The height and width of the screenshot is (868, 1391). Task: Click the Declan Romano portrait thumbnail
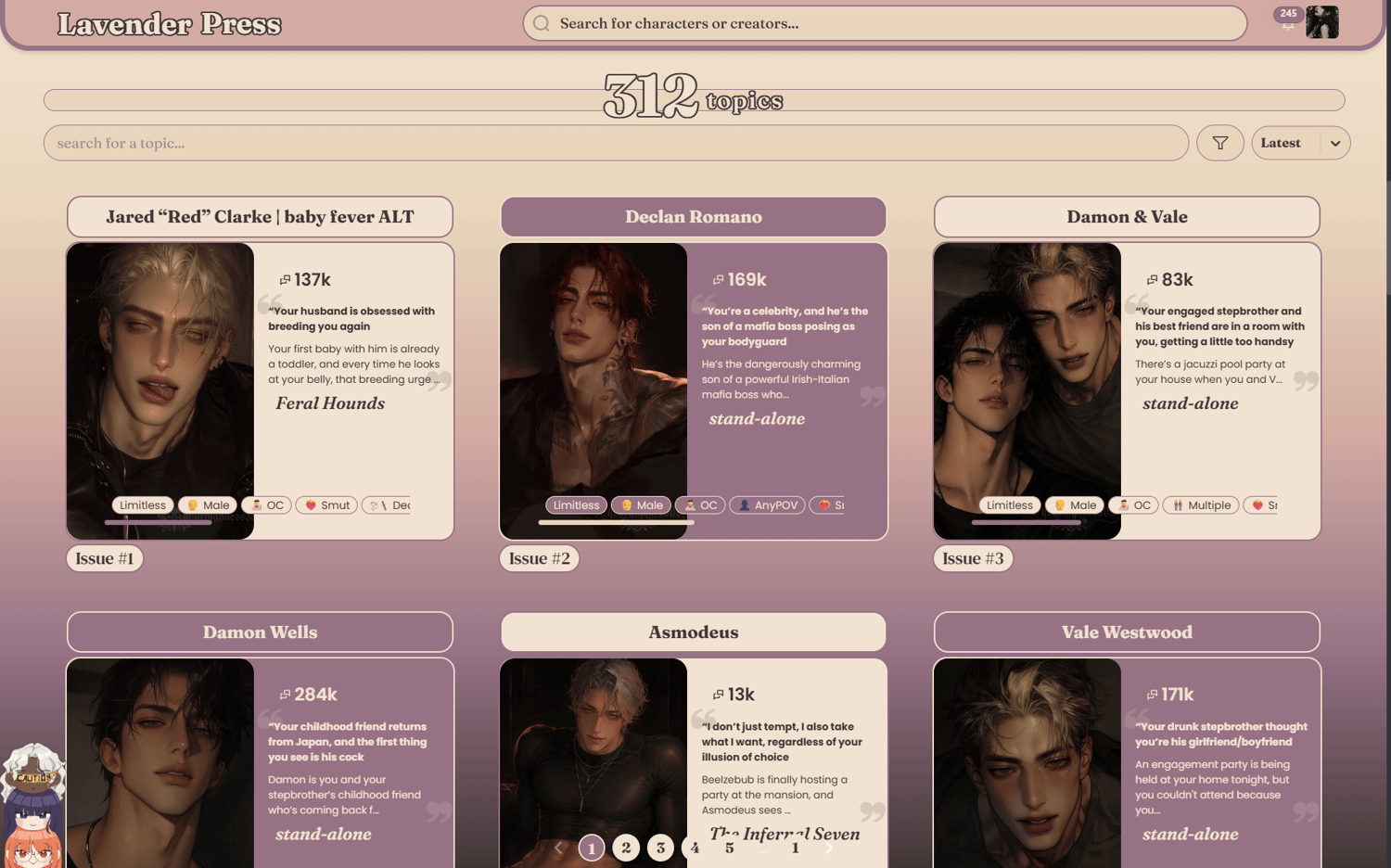pyautogui.click(x=593, y=390)
